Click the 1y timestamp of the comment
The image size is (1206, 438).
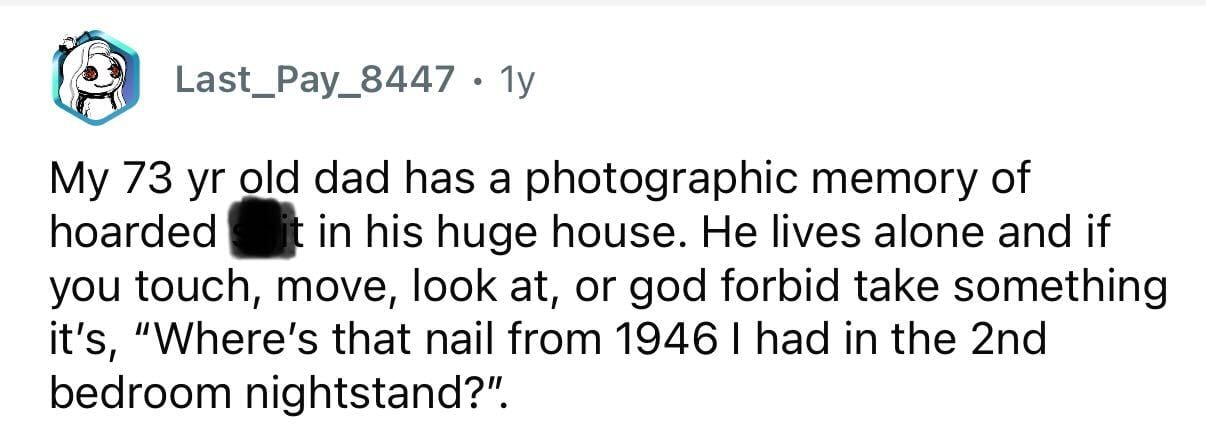(x=515, y=79)
